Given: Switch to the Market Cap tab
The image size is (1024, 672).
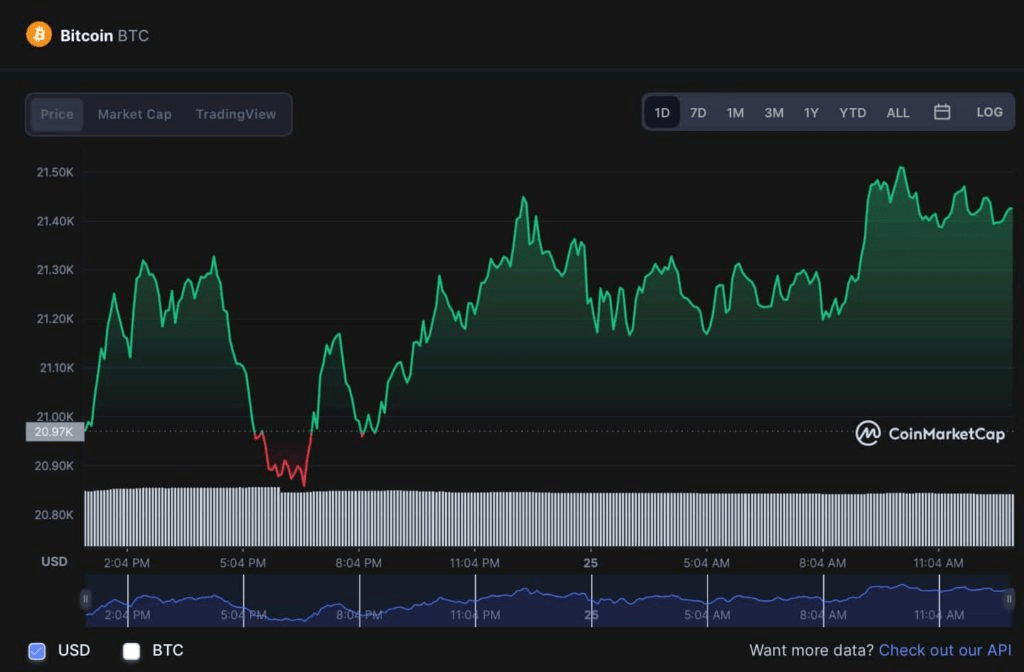Looking at the screenshot, I should pos(134,114).
